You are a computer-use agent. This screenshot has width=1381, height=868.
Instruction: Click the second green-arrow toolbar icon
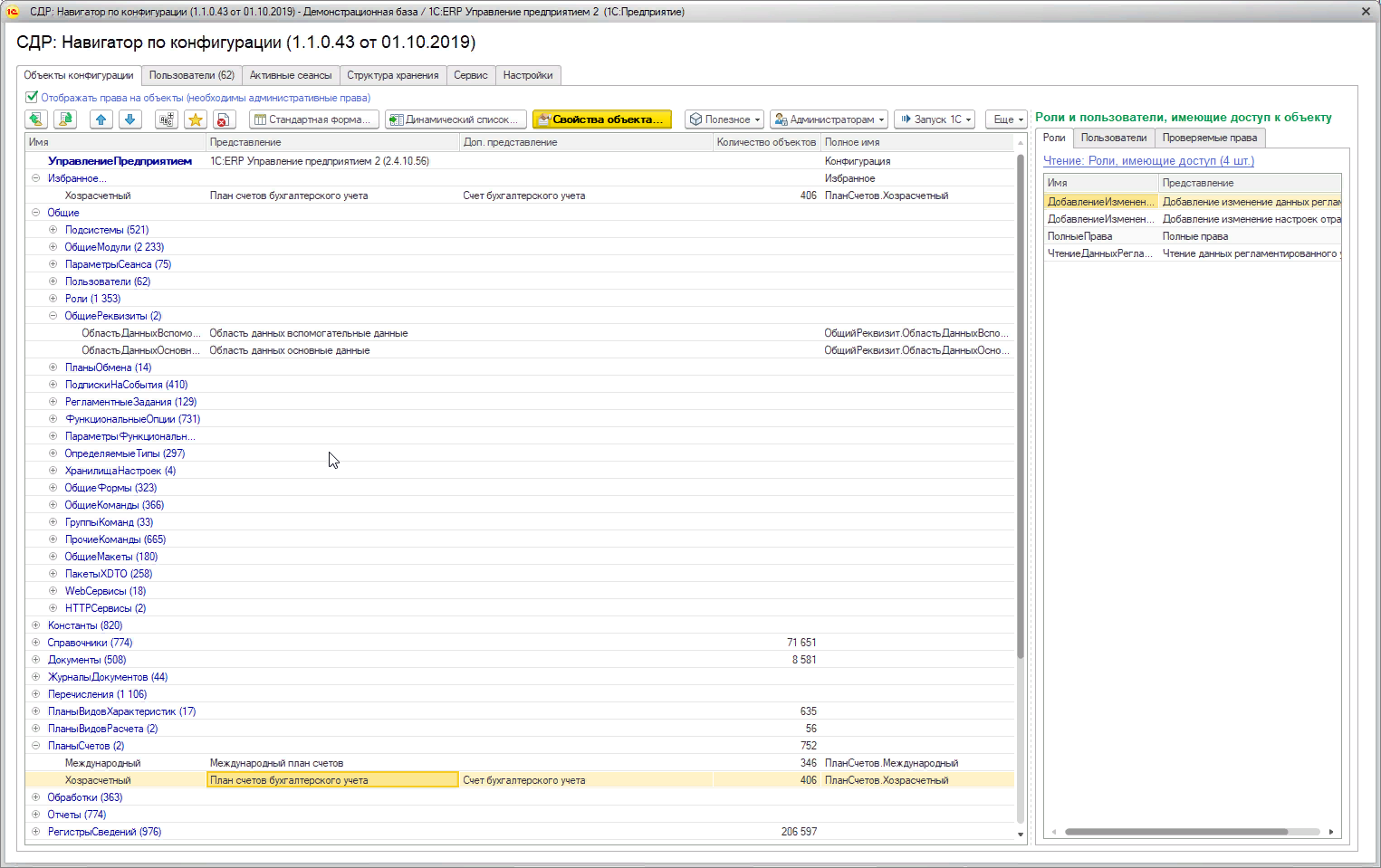coord(64,119)
